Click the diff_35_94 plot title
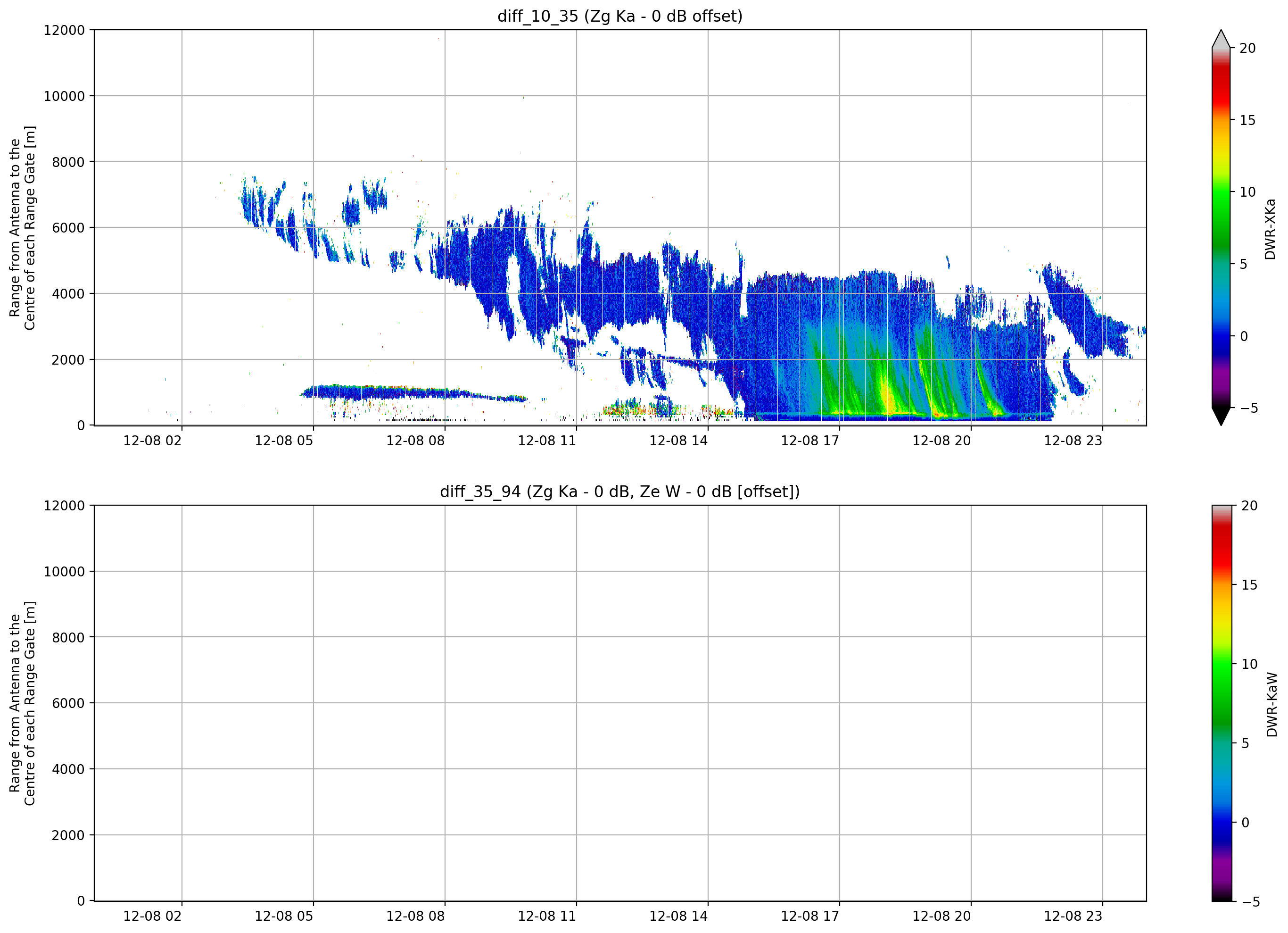1288x933 pixels. tap(620, 492)
